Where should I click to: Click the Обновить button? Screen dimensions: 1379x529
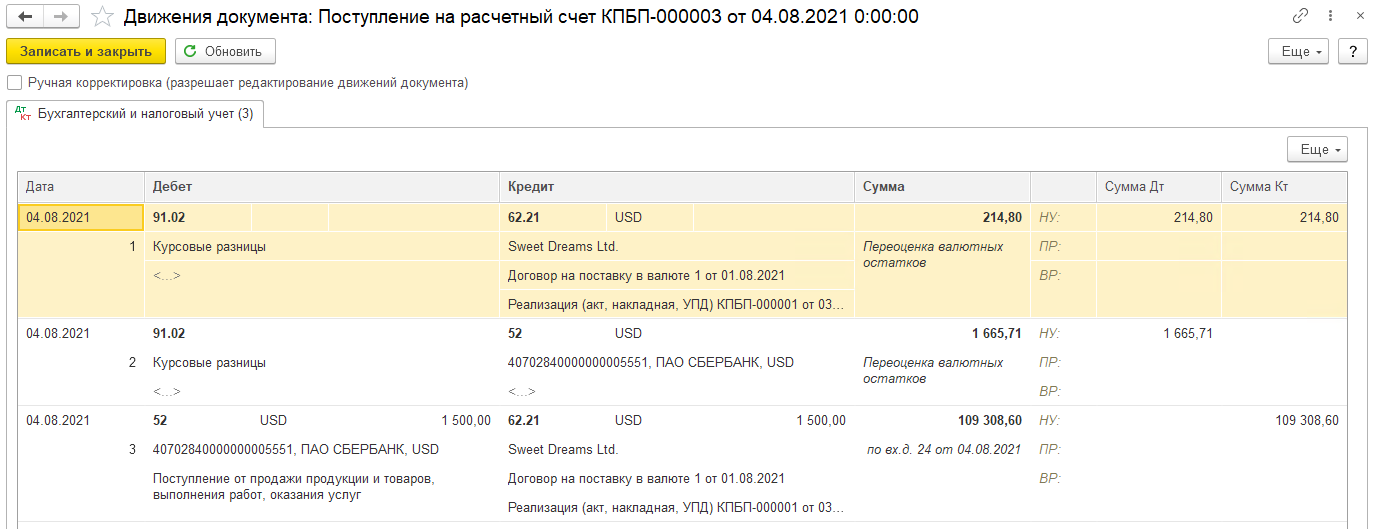[225, 51]
